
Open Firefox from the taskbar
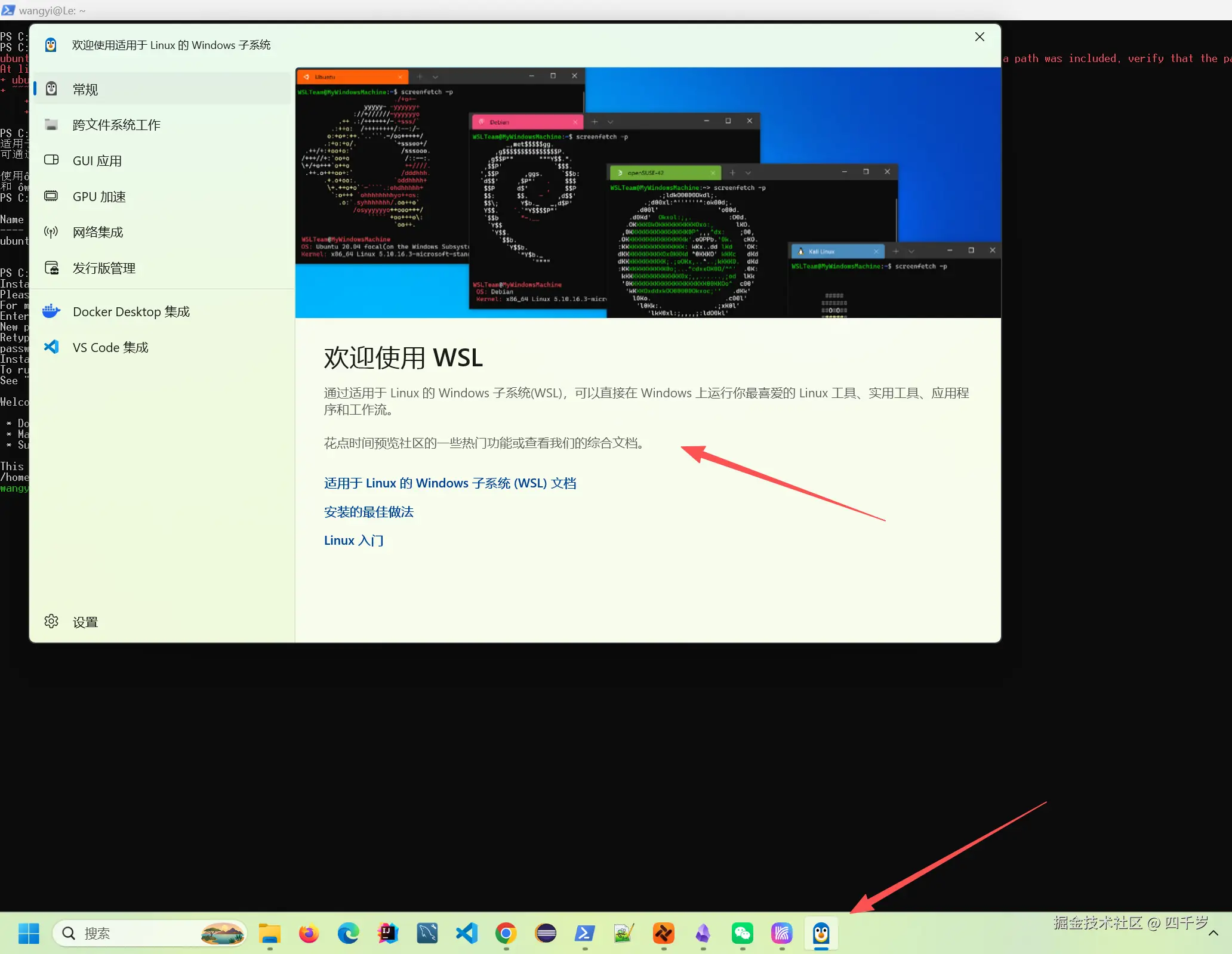(x=309, y=933)
